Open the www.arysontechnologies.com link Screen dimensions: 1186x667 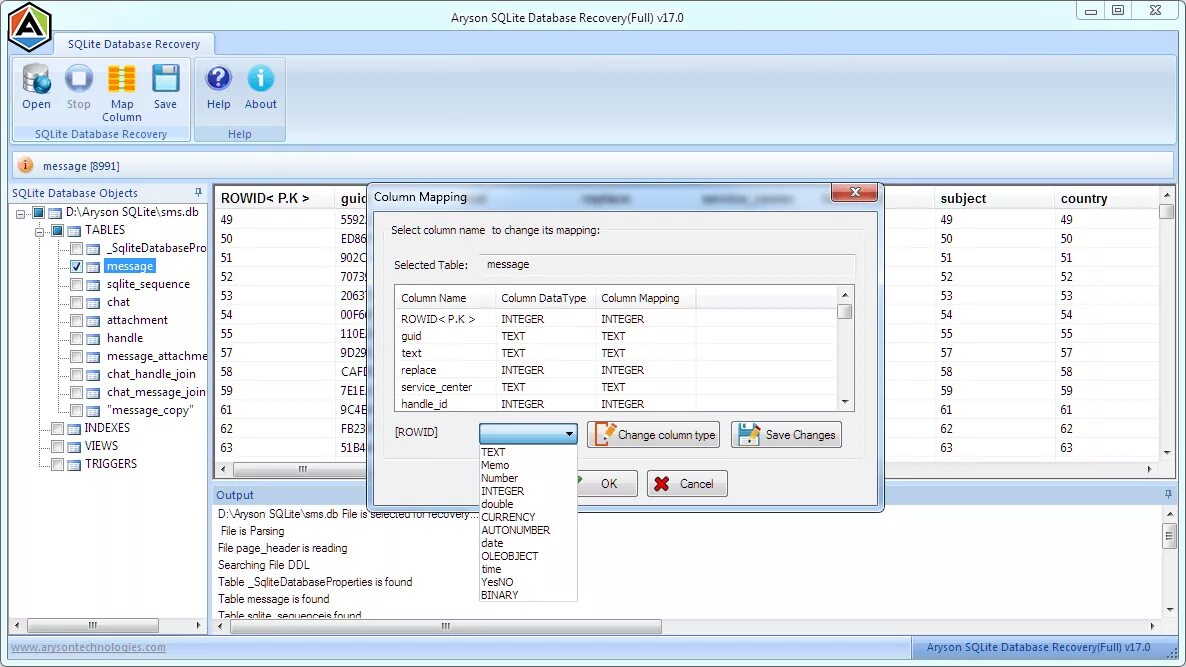click(88, 647)
